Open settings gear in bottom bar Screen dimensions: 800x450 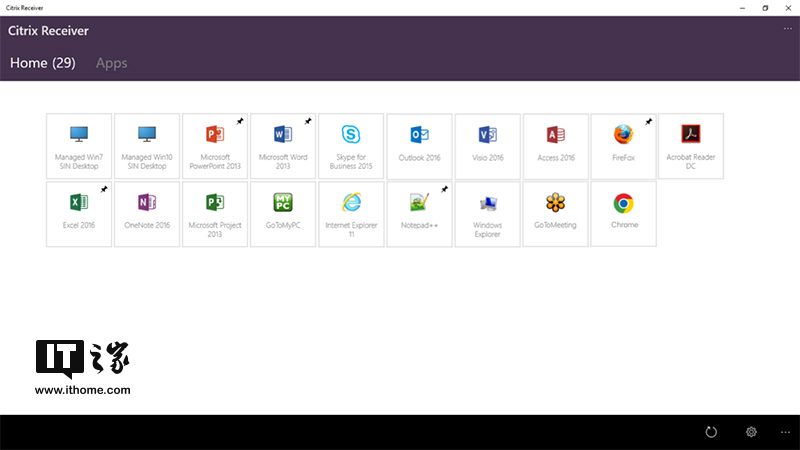click(x=751, y=432)
